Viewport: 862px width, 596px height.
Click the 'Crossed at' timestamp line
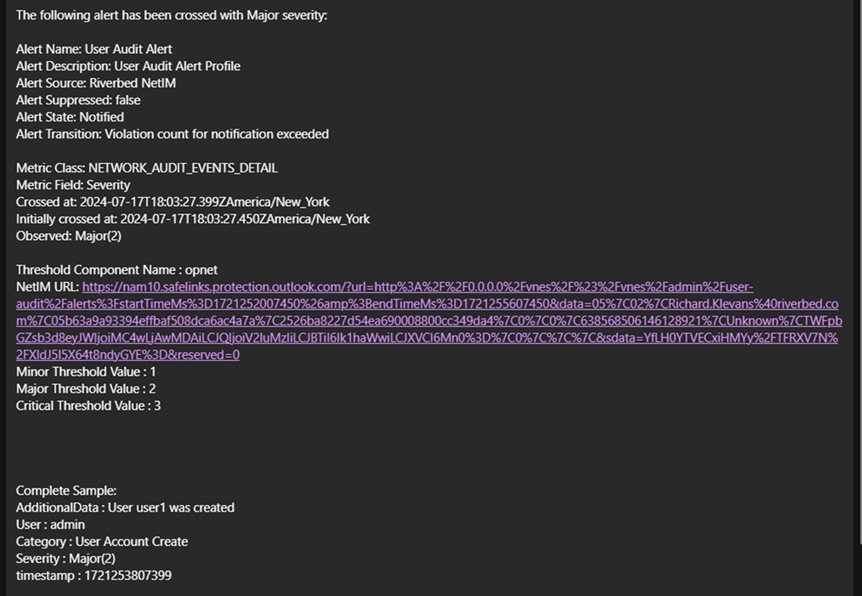point(172,202)
